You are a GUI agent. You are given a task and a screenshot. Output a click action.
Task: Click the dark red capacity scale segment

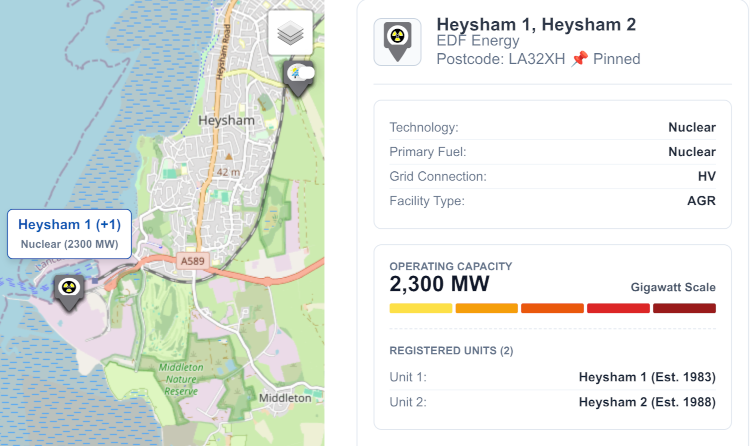coord(684,308)
